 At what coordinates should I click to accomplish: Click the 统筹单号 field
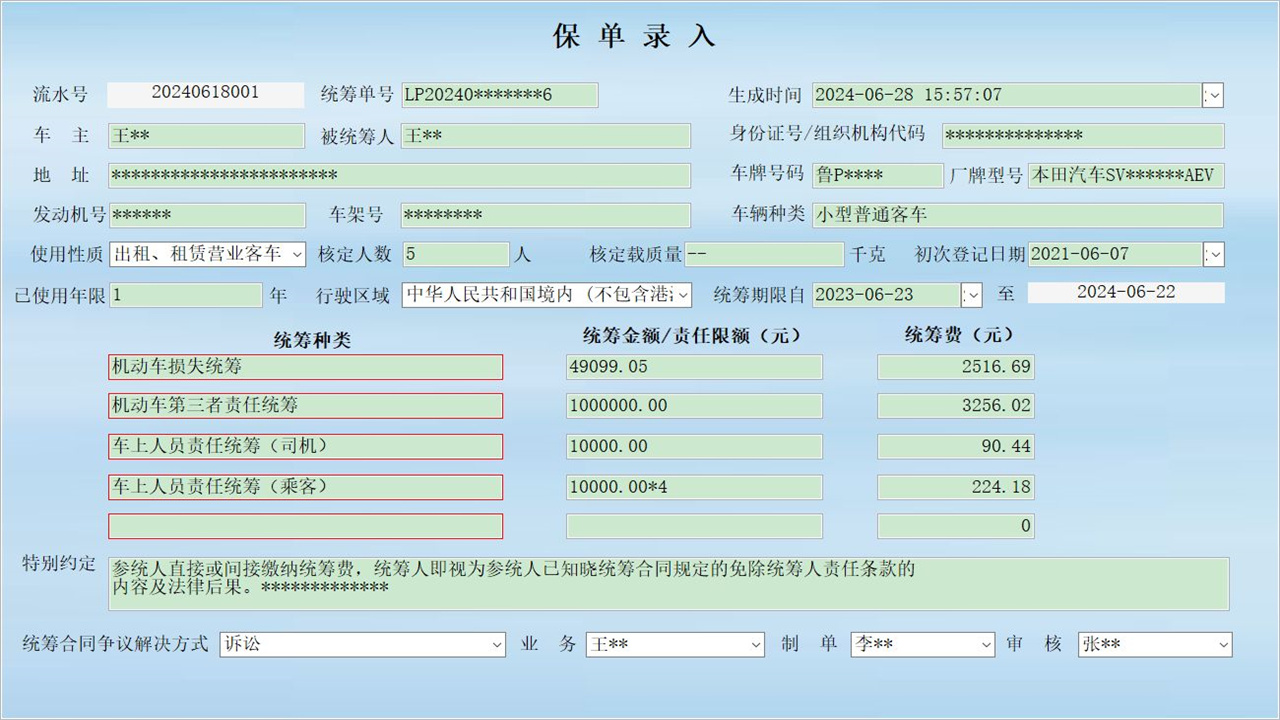pyautogui.click(x=500, y=95)
